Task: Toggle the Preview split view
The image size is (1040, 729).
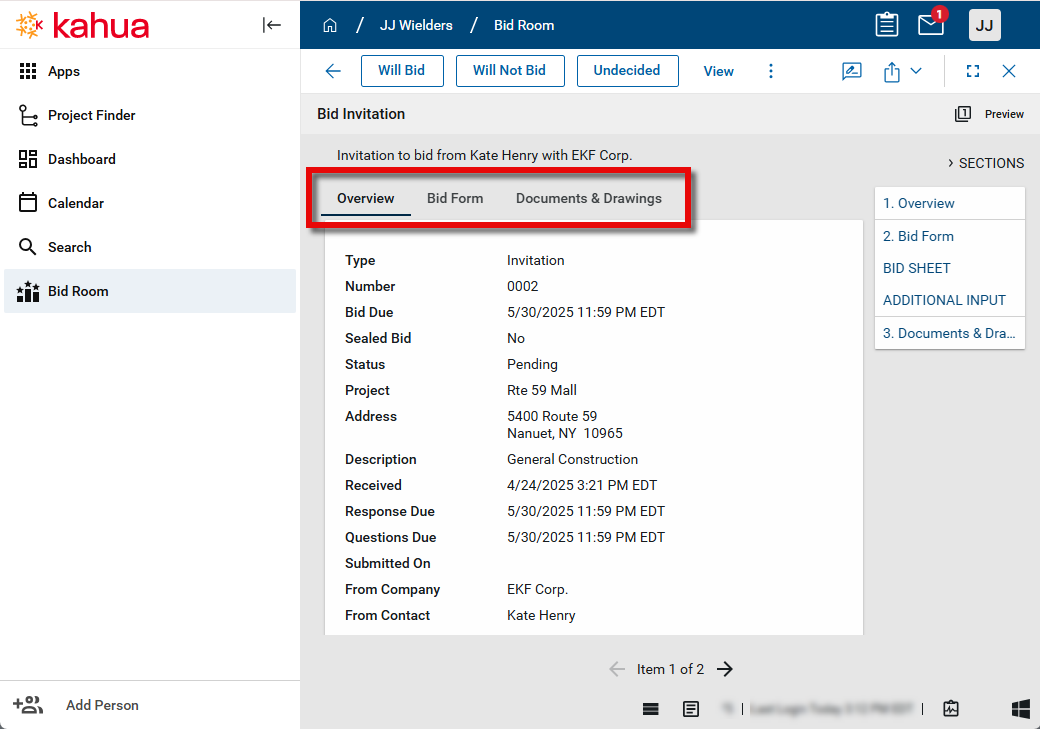Action: click(x=989, y=114)
